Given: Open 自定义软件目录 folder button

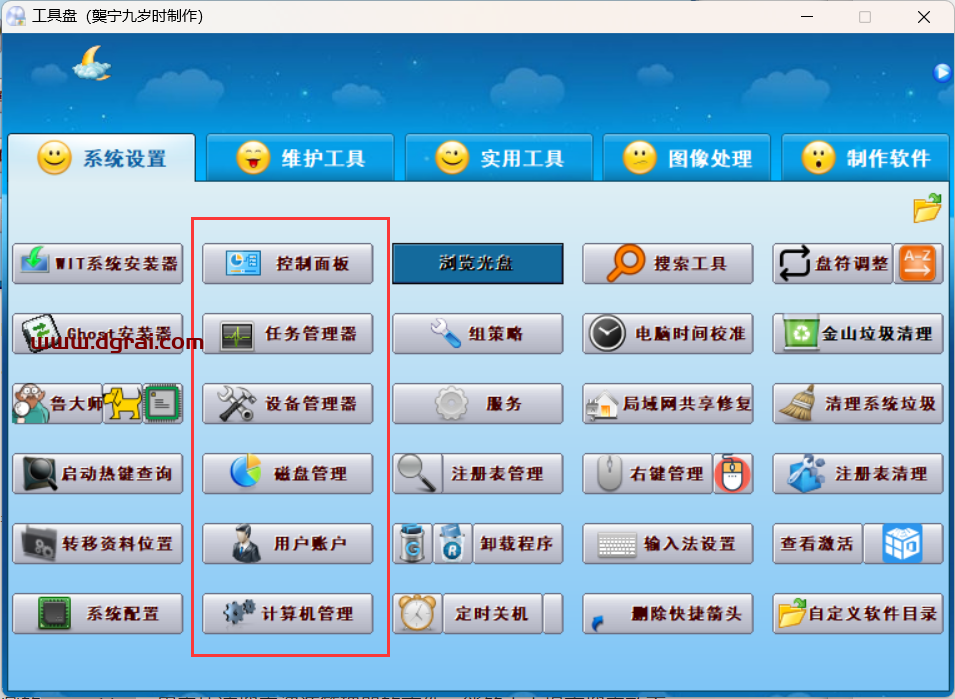Looking at the screenshot, I should click(858, 614).
